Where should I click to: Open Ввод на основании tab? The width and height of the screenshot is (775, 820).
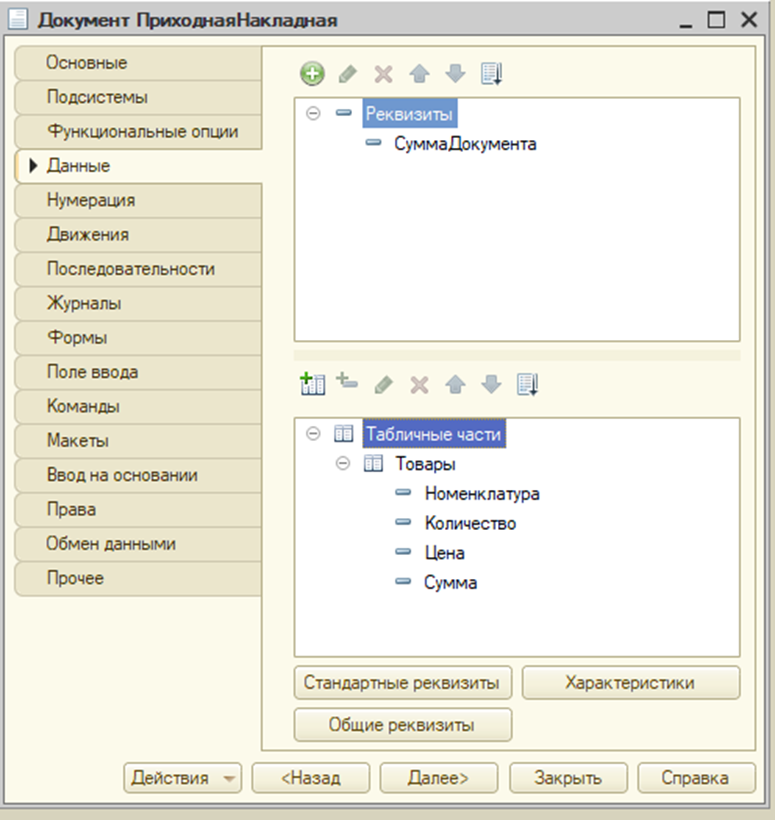click(139, 475)
